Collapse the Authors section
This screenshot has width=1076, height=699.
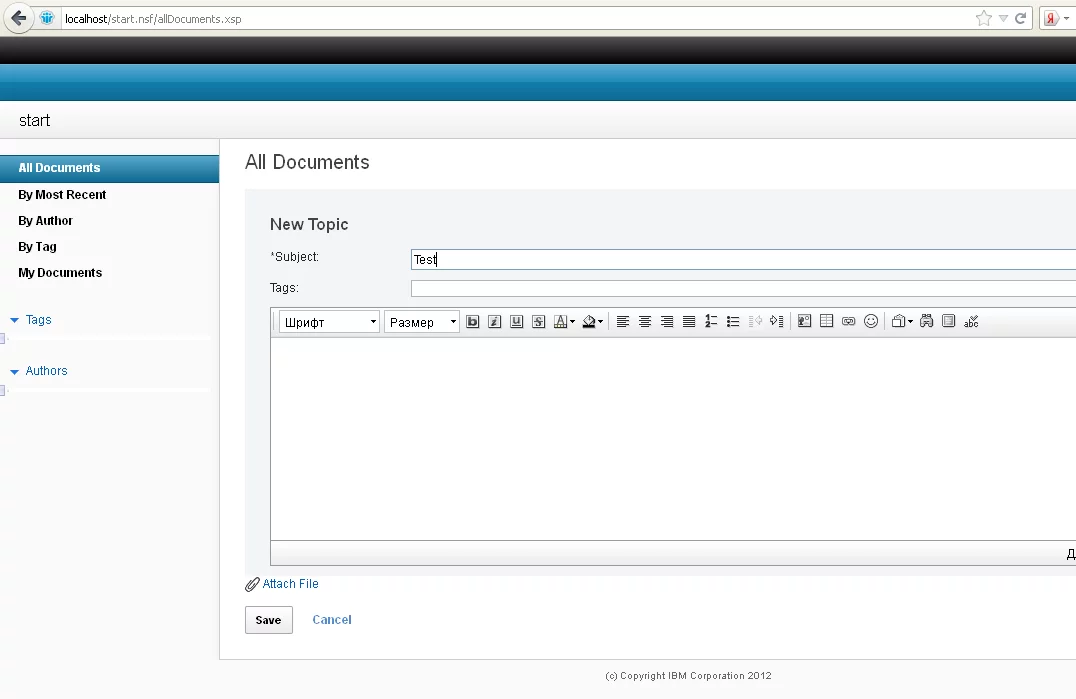14,371
